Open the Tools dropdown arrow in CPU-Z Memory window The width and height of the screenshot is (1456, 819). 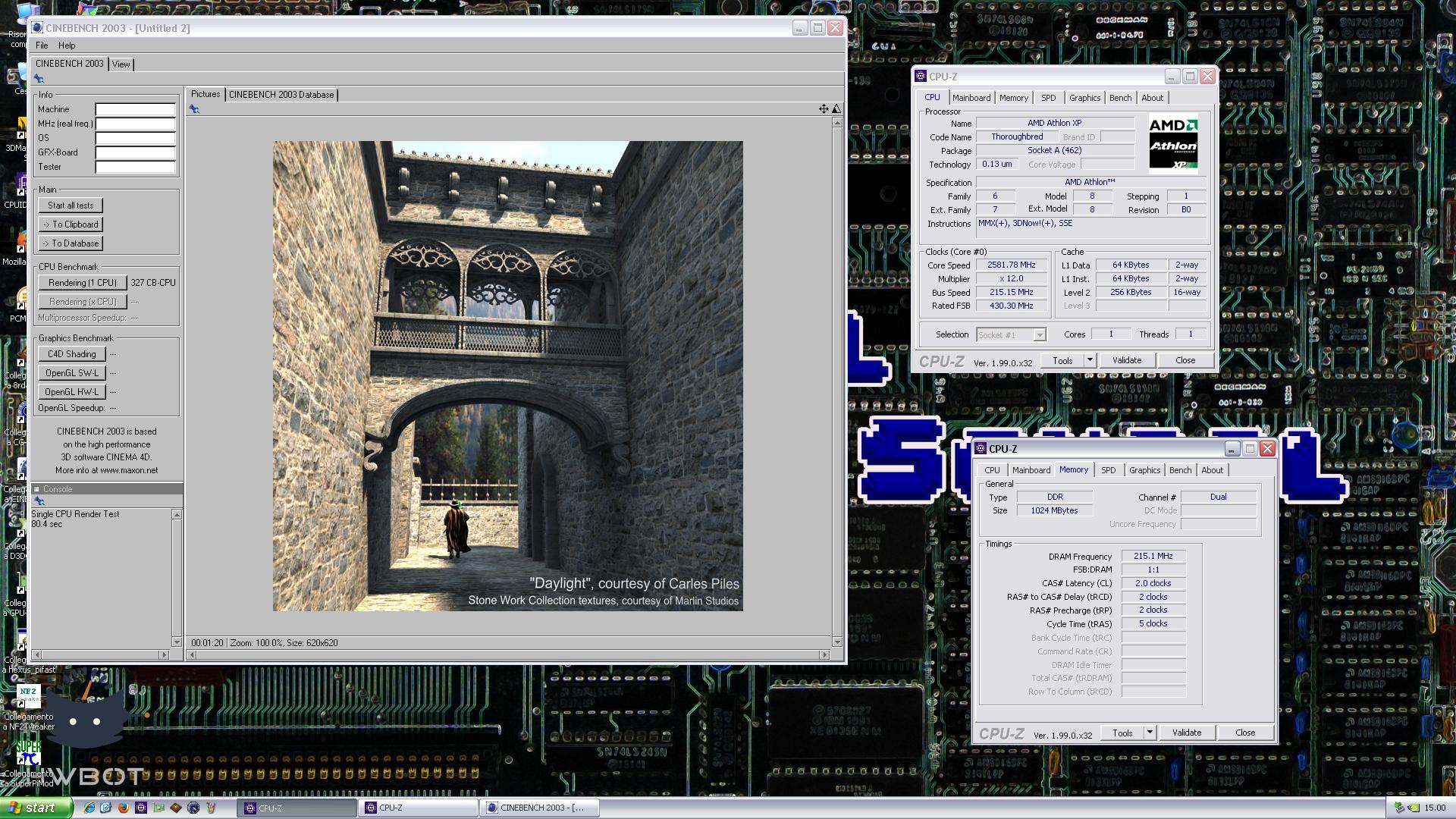click(1150, 733)
